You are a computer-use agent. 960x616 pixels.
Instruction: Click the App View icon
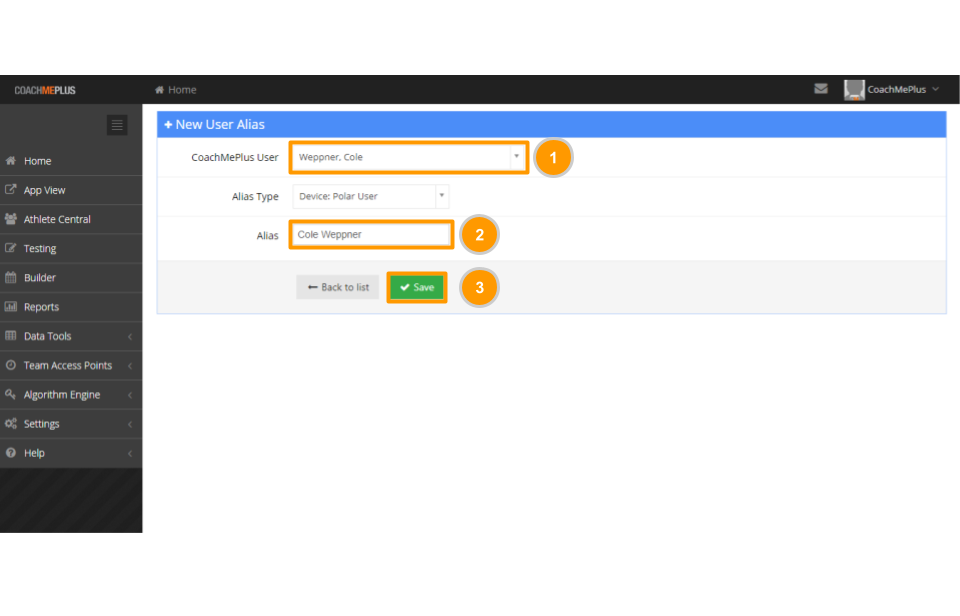pos(11,190)
